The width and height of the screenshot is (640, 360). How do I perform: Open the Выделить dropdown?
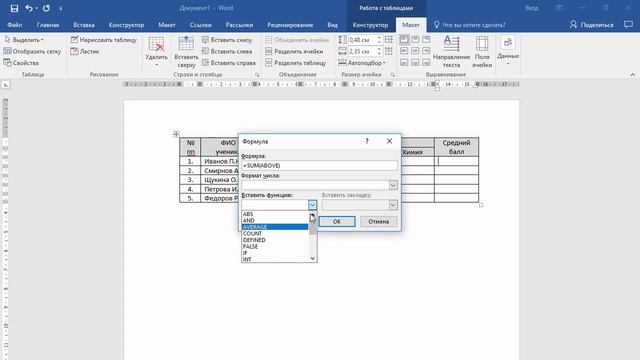pyautogui.click(x=24, y=40)
